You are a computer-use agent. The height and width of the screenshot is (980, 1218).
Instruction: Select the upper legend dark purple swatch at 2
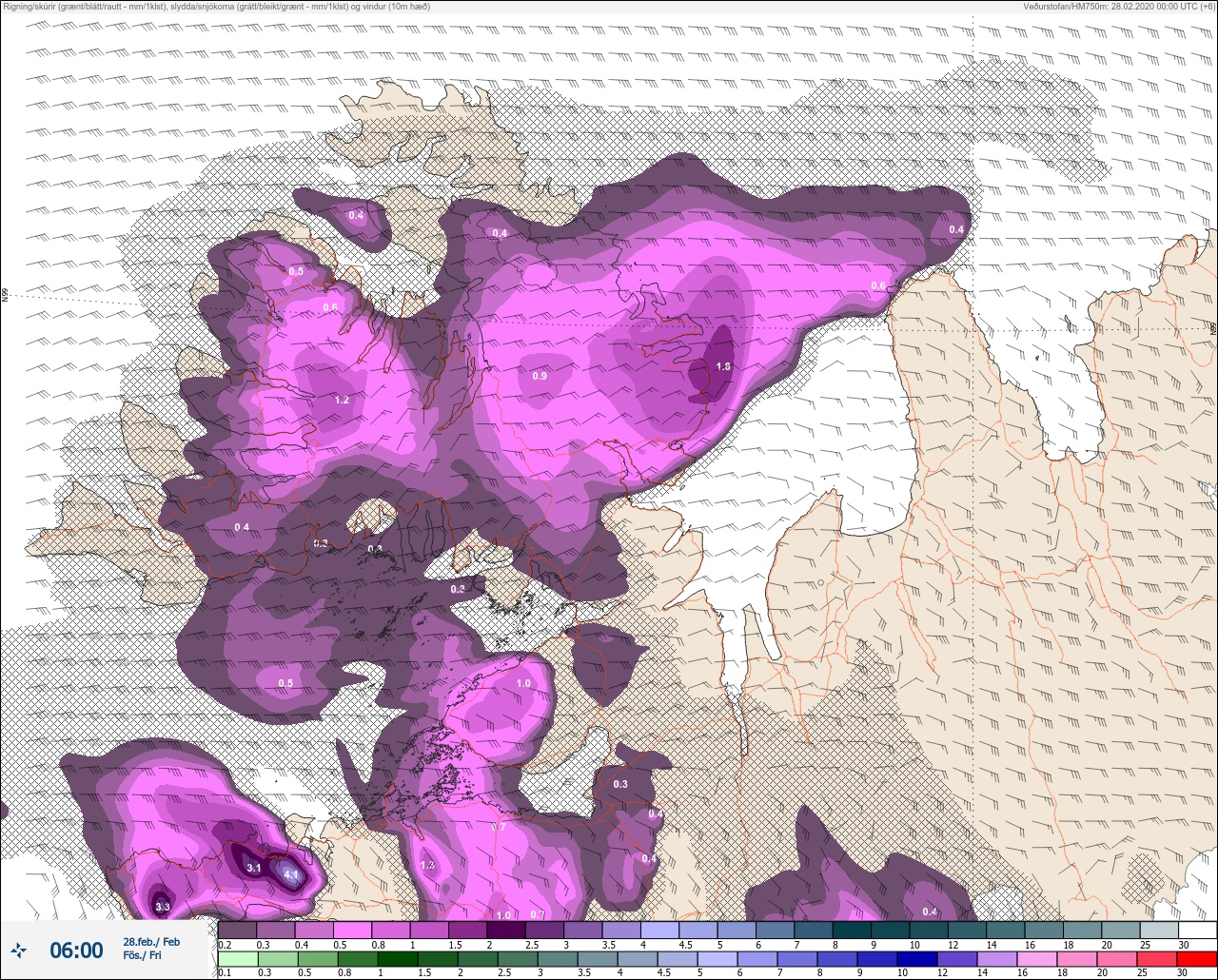point(506,930)
